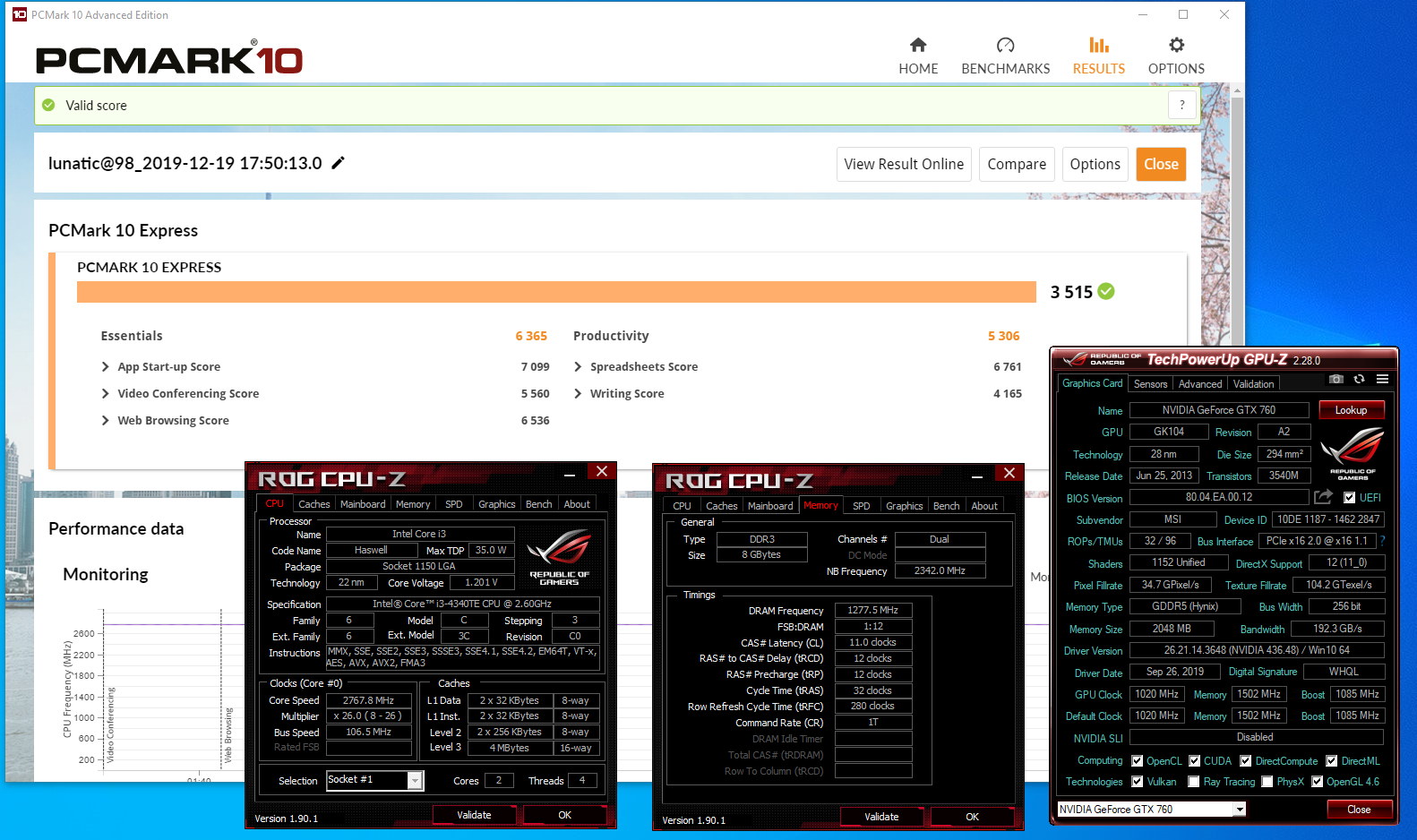Click the GPU-Z Name field NVIDIA GeForce GTX 760

(x=1218, y=410)
